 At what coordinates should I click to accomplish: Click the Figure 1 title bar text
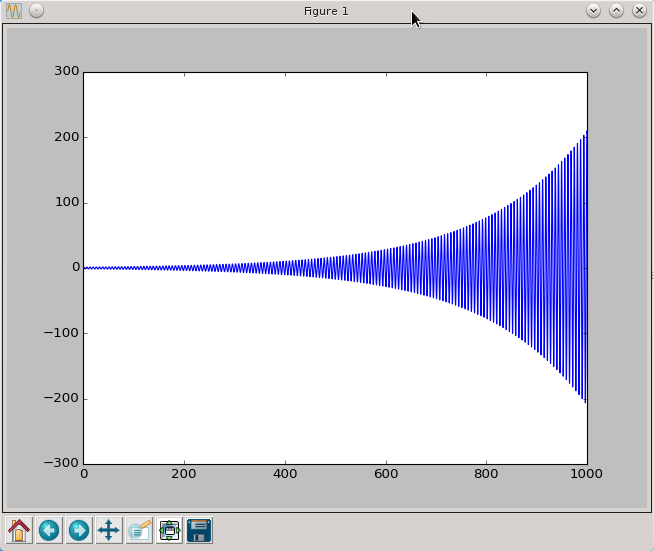click(326, 11)
